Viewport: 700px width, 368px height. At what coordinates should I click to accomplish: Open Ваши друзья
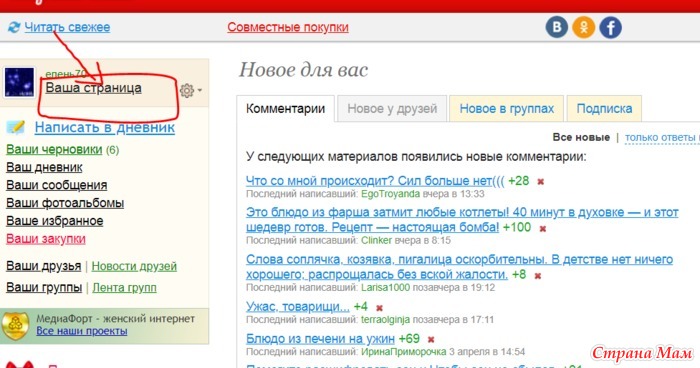43,267
